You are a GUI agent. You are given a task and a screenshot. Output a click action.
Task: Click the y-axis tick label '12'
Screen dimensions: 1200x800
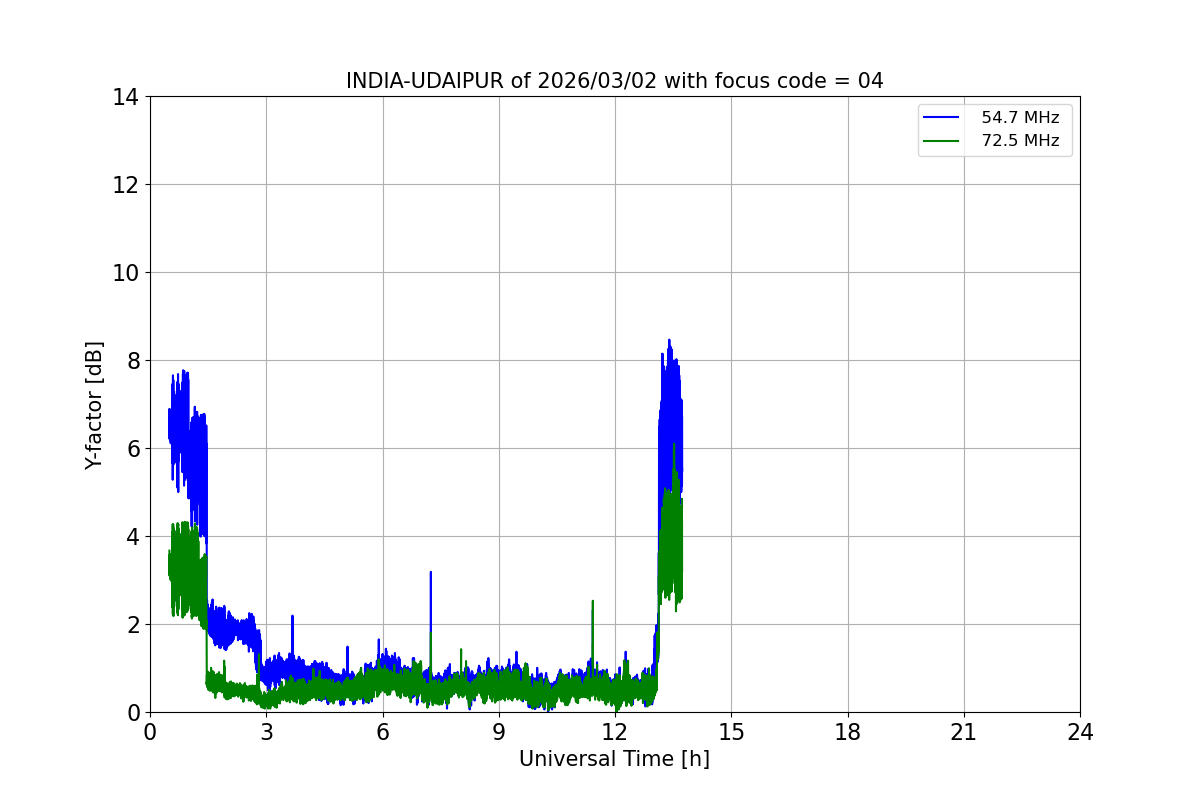tap(126, 185)
